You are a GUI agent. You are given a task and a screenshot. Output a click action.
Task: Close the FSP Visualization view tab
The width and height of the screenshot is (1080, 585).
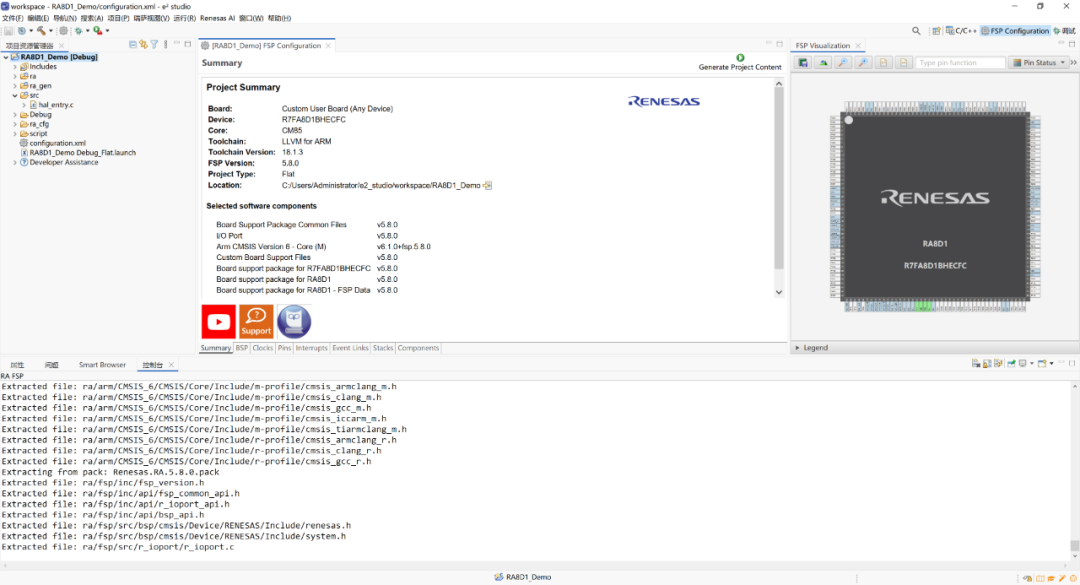click(x=858, y=46)
